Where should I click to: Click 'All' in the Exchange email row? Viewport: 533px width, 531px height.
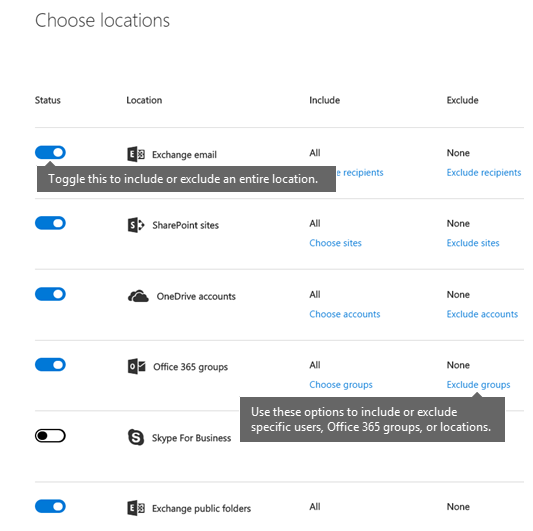tap(315, 153)
